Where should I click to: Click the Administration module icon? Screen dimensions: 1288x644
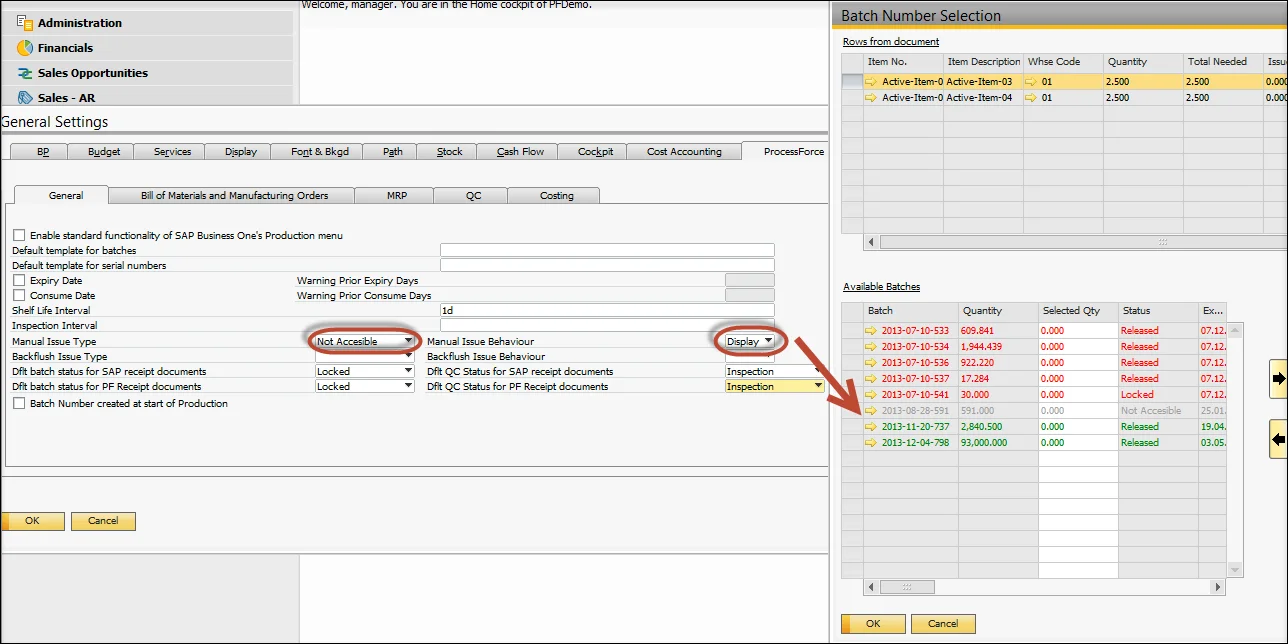(25, 22)
